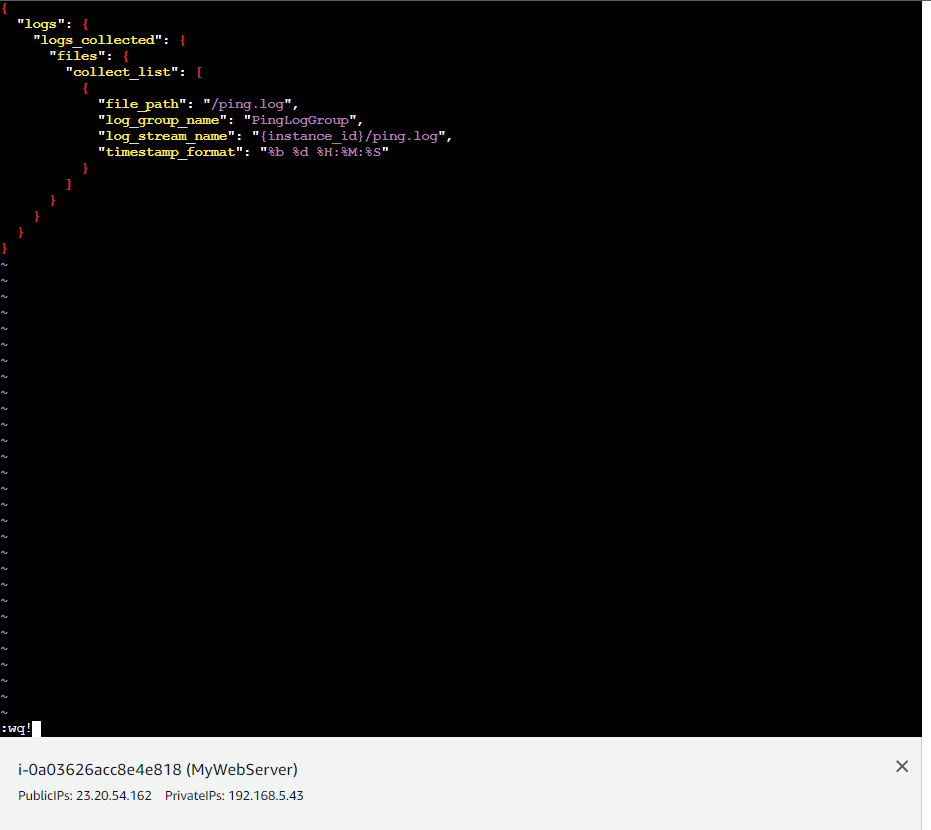Image resolution: width=931 pixels, height=830 pixels.
Task: Place cursor on the vim :wq! command line
Action: pos(18,727)
